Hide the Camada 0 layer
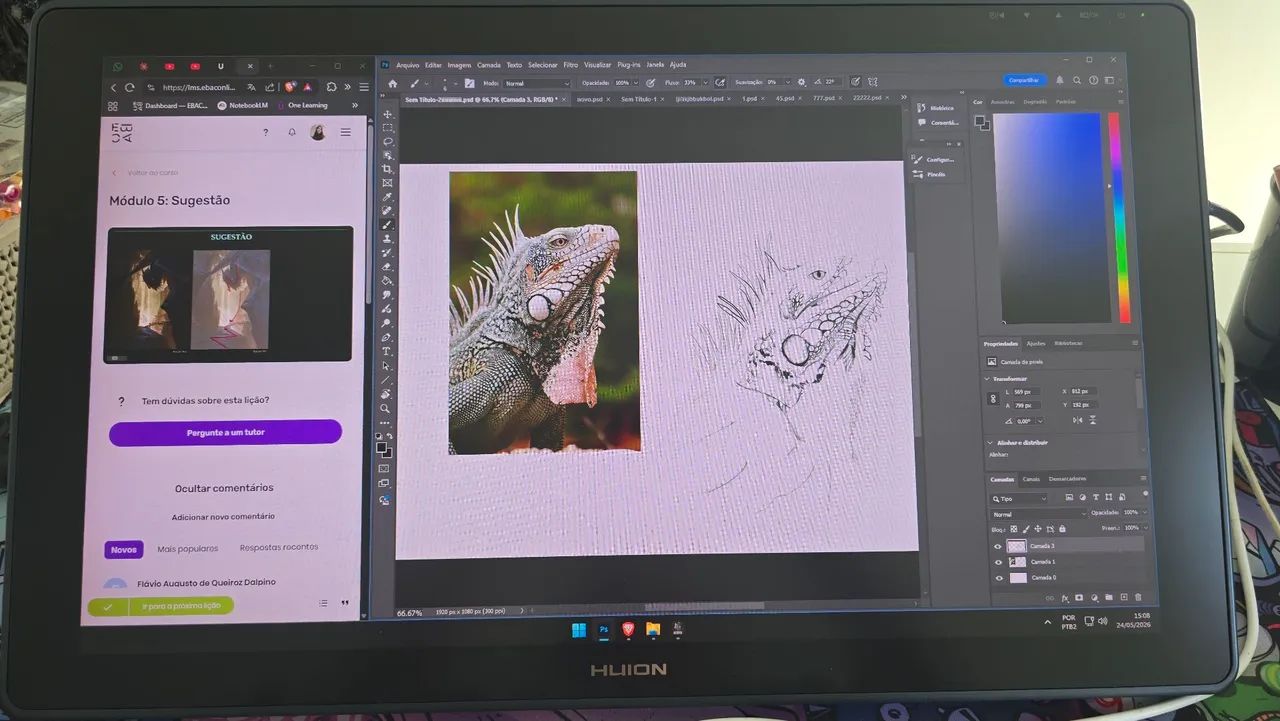The width and height of the screenshot is (1280, 721). tap(999, 578)
